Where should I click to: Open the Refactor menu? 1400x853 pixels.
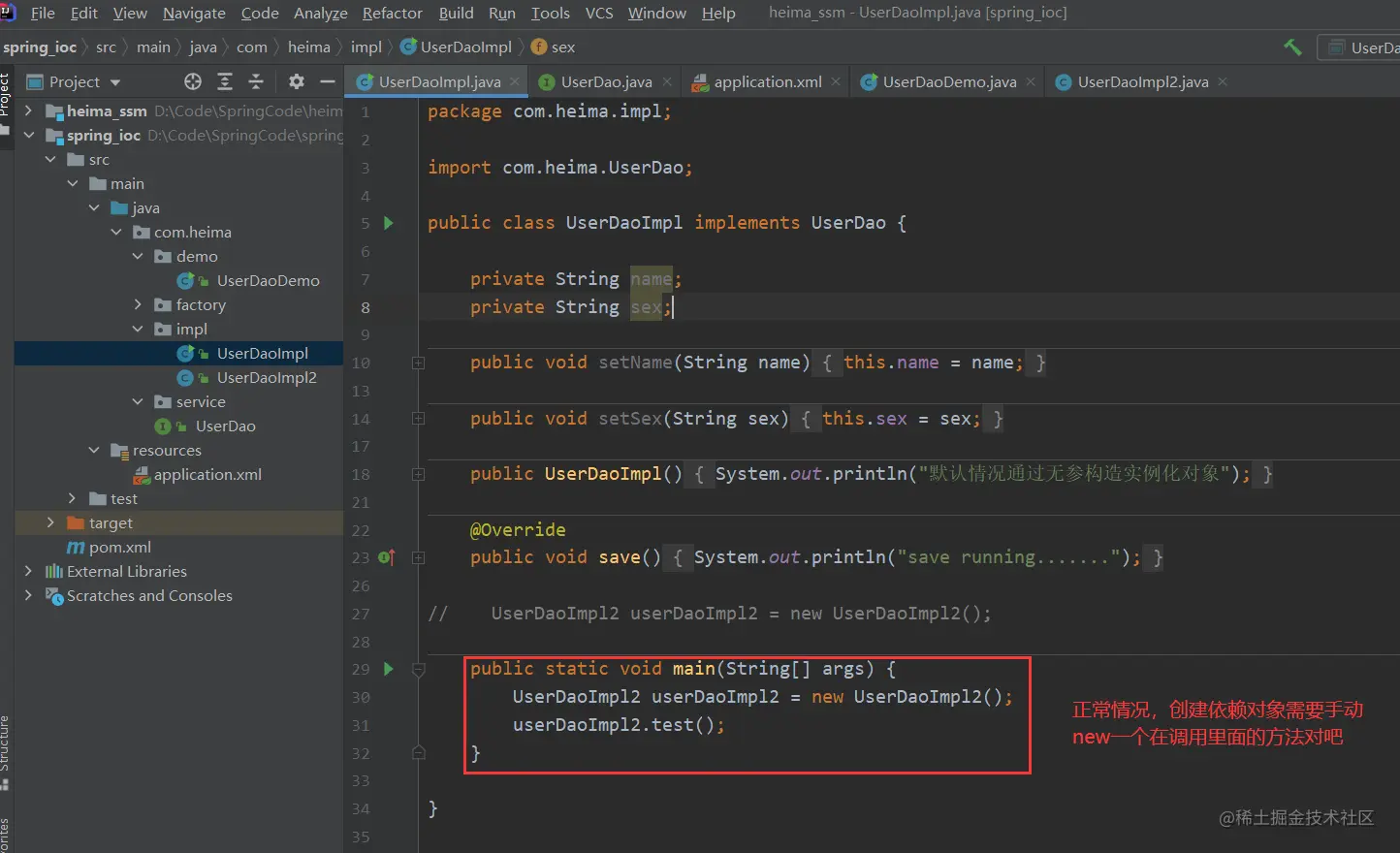pyautogui.click(x=393, y=13)
